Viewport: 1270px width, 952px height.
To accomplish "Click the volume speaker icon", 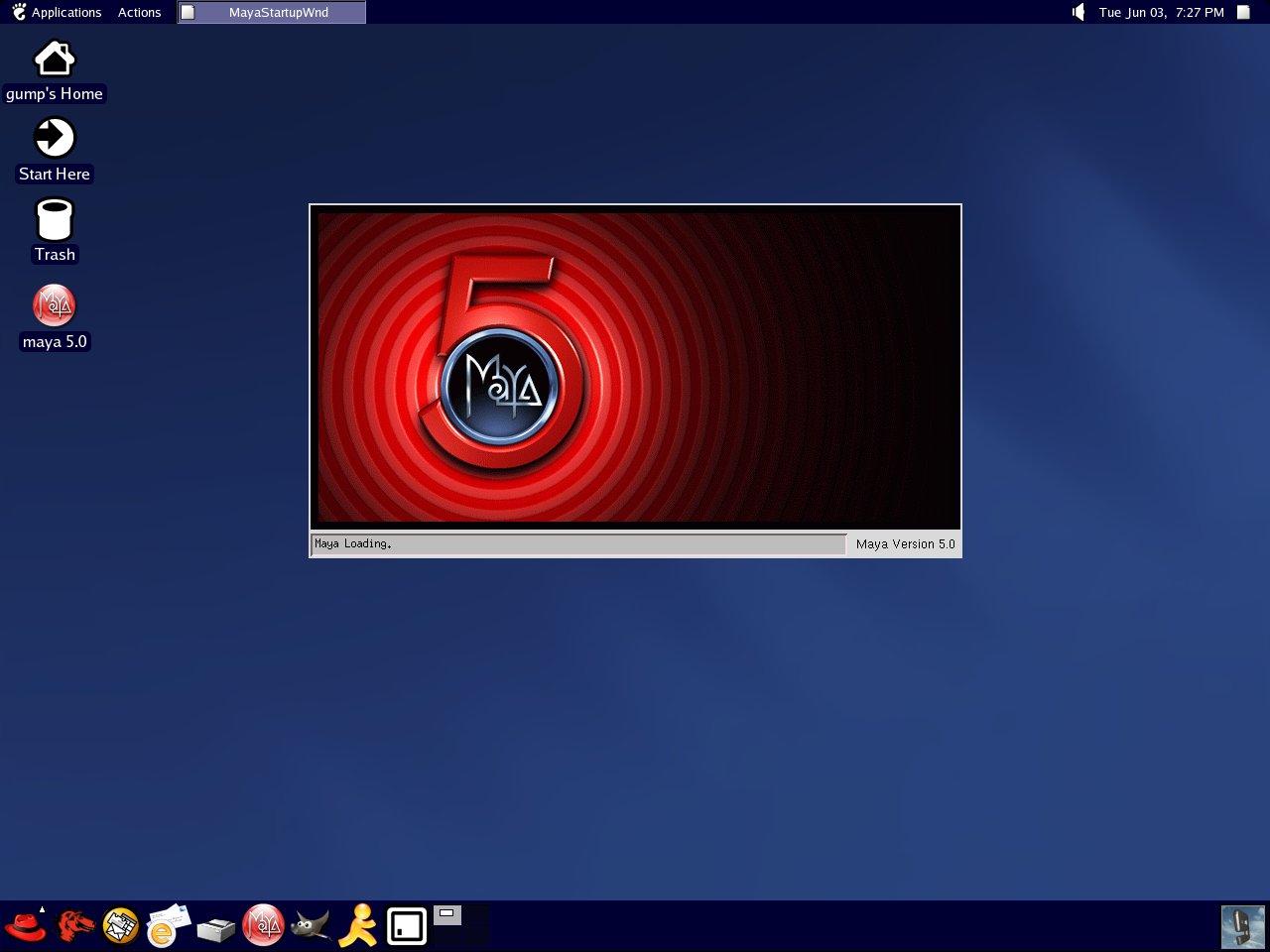I will point(1079,12).
